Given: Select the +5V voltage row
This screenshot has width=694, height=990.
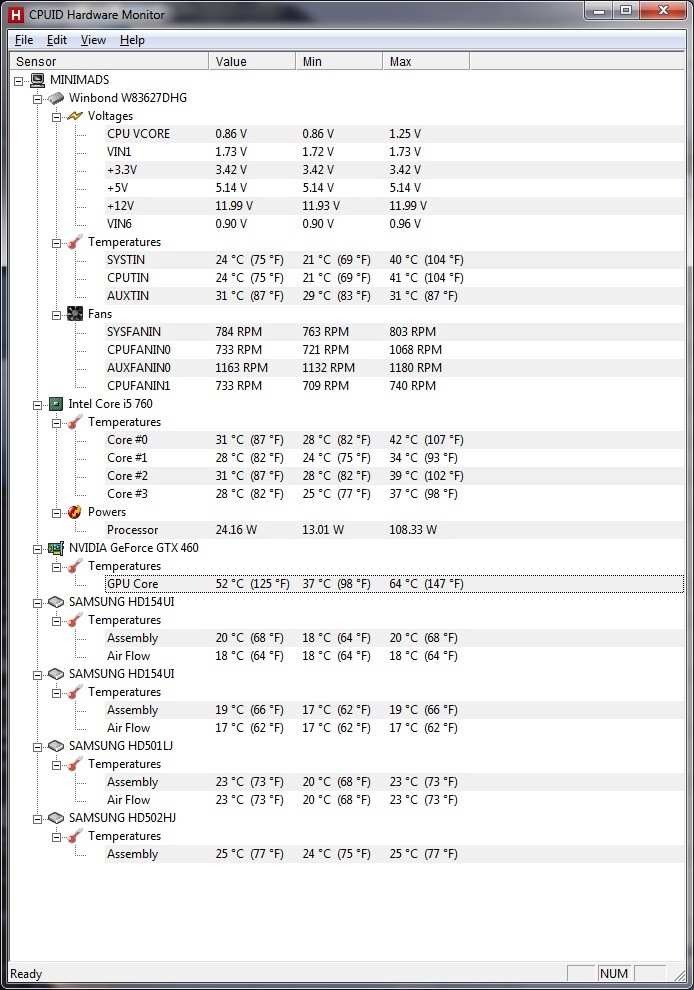Looking at the screenshot, I should [394, 188].
